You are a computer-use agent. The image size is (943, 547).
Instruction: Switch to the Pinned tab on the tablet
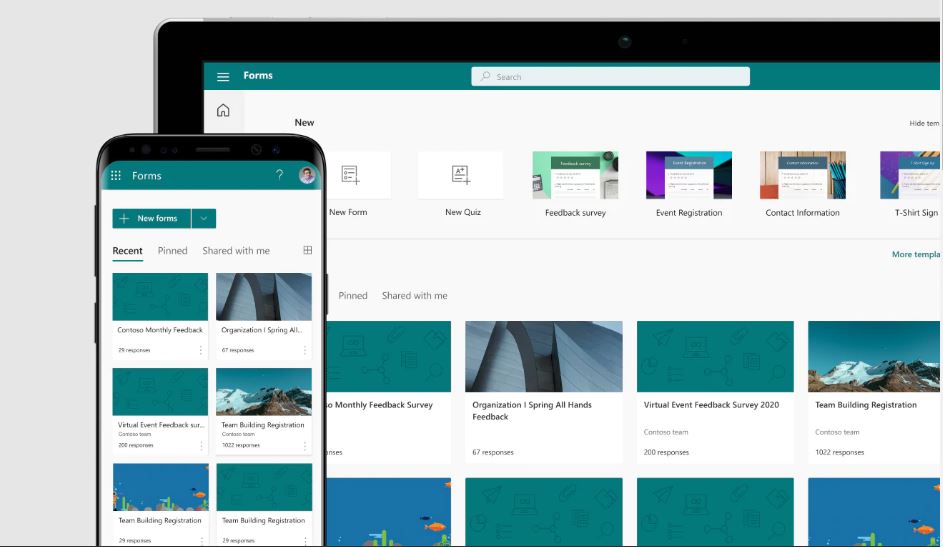(x=352, y=296)
